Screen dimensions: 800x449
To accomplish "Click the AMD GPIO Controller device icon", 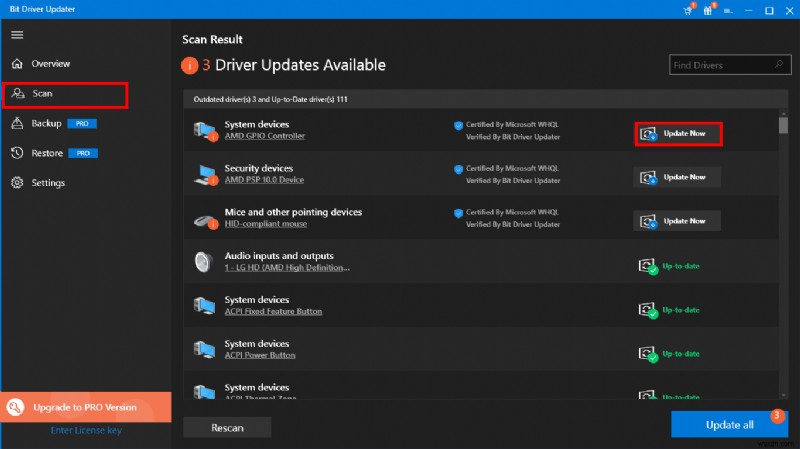I will point(206,131).
